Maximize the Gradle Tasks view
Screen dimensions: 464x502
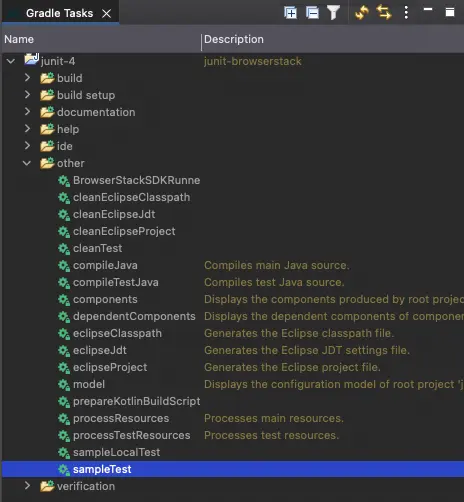[450, 12]
